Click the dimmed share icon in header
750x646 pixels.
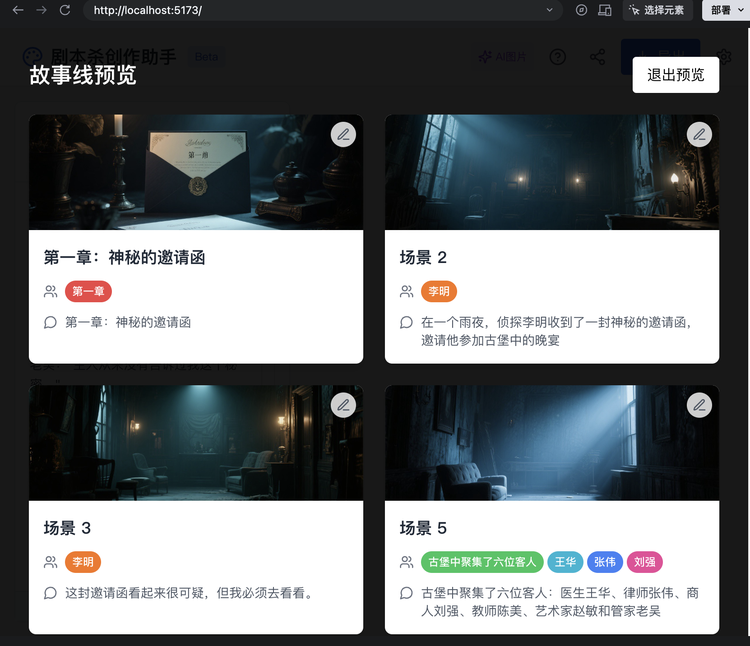597,57
